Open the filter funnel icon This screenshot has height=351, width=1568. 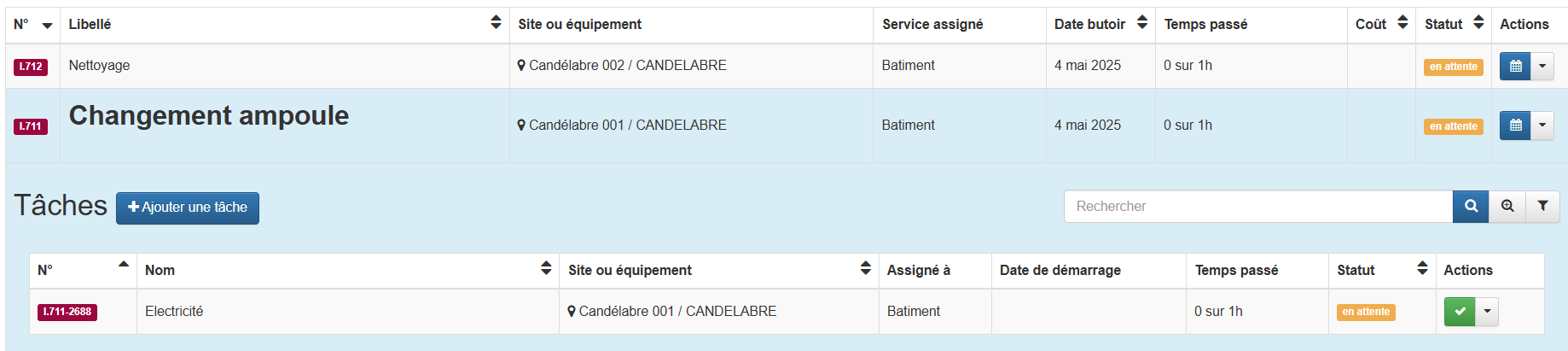click(1542, 206)
